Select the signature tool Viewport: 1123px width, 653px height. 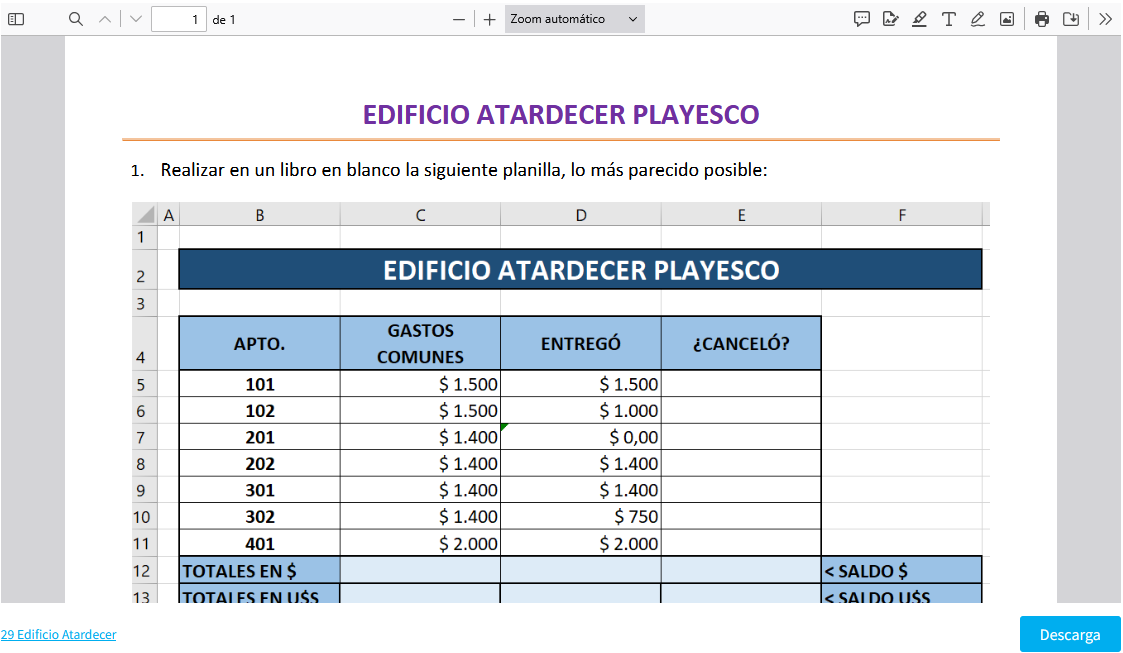(890, 19)
